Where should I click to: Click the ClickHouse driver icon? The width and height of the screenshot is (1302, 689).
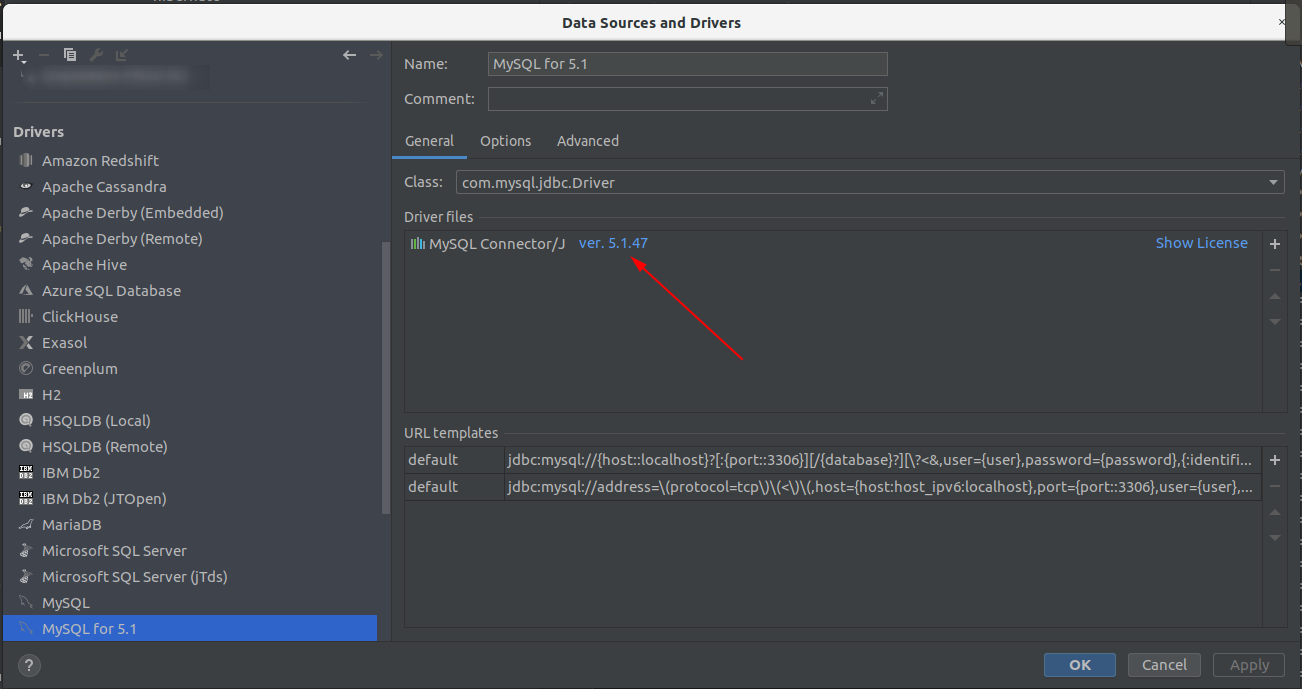point(26,316)
